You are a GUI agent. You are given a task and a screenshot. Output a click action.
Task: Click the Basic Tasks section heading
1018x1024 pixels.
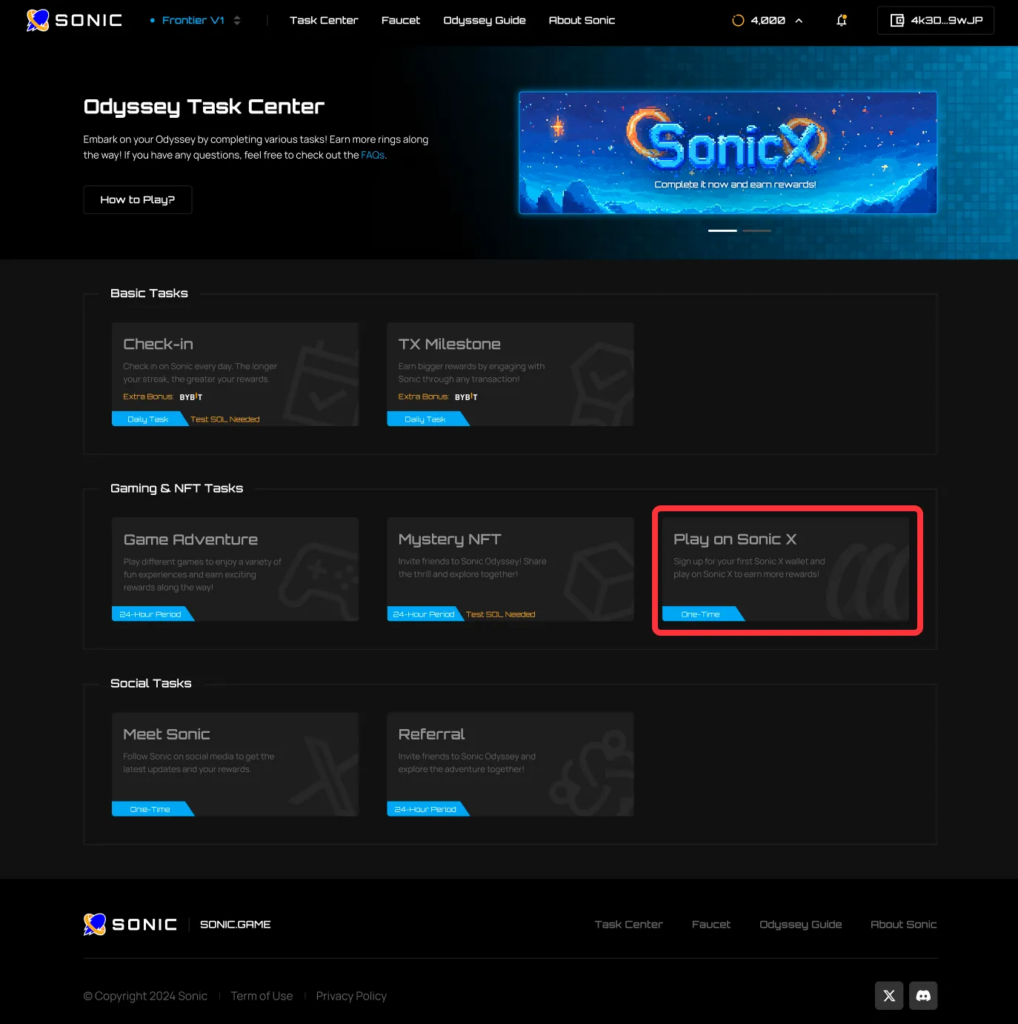tap(149, 293)
